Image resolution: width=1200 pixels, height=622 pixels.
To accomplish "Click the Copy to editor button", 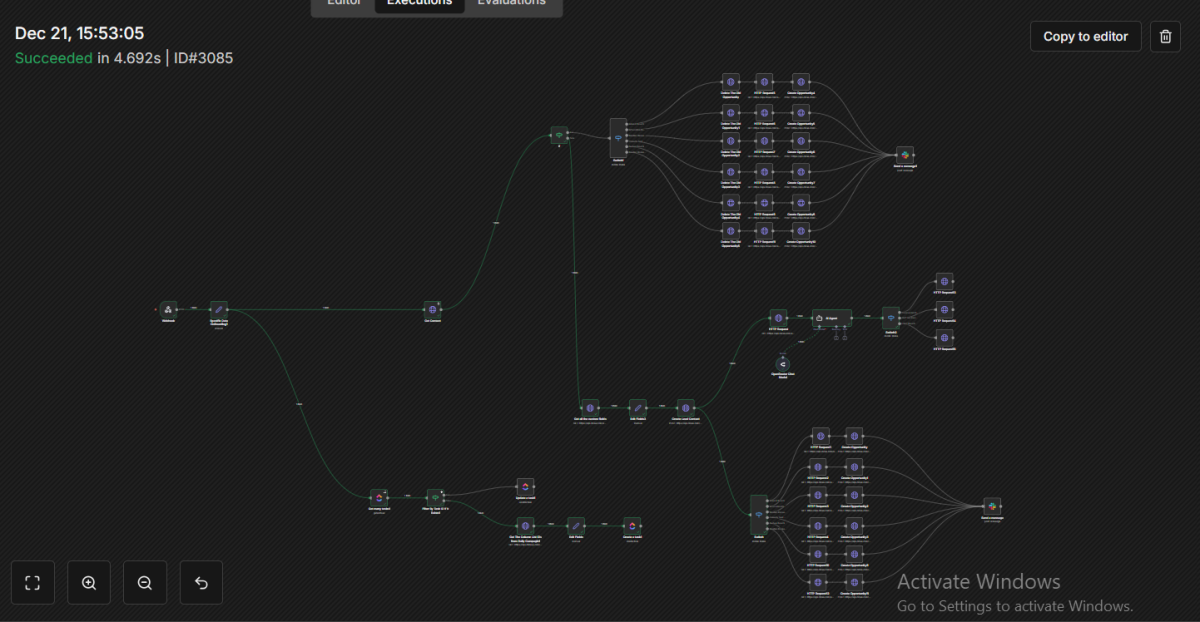I will coord(1085,36).
